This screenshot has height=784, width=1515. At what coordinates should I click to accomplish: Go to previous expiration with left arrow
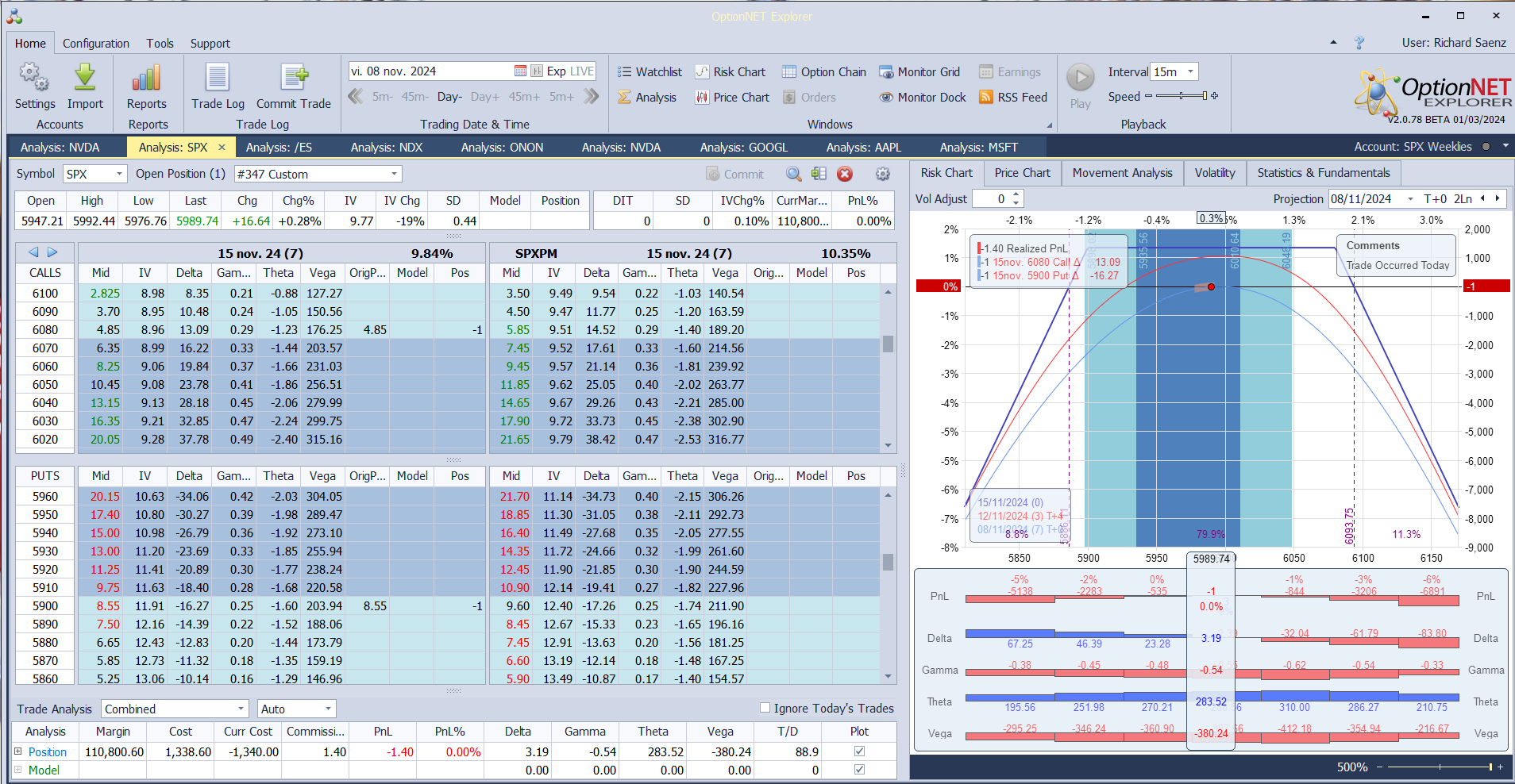click(33, 252)
